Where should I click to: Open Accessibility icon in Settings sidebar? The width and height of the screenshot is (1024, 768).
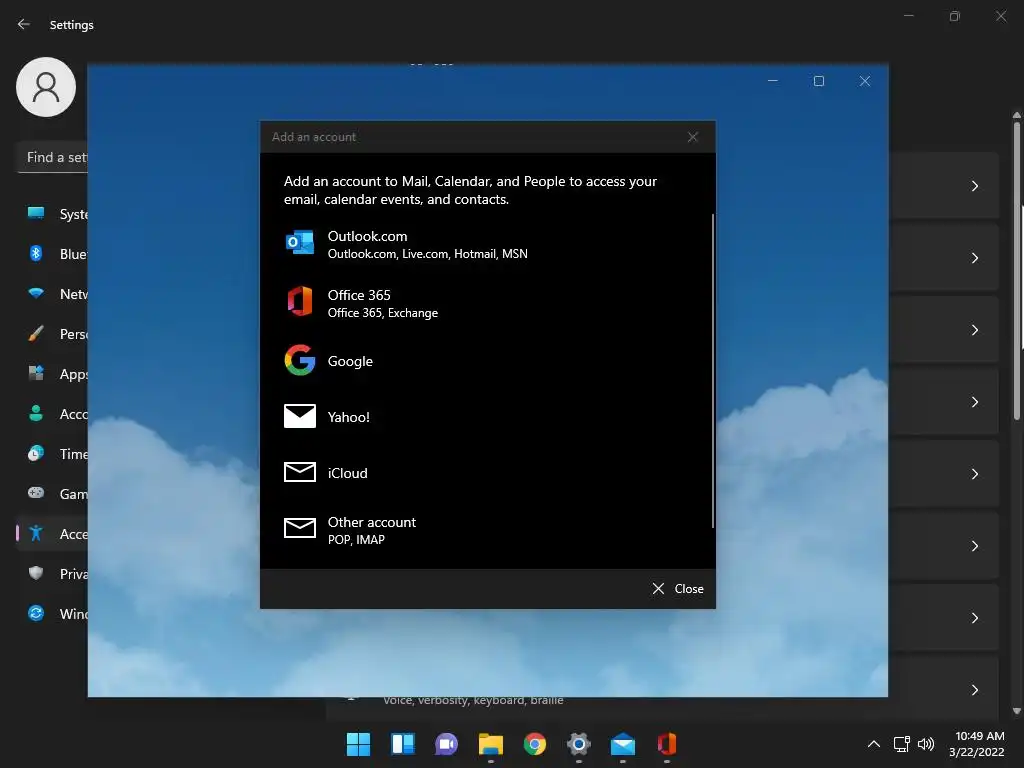36,533
